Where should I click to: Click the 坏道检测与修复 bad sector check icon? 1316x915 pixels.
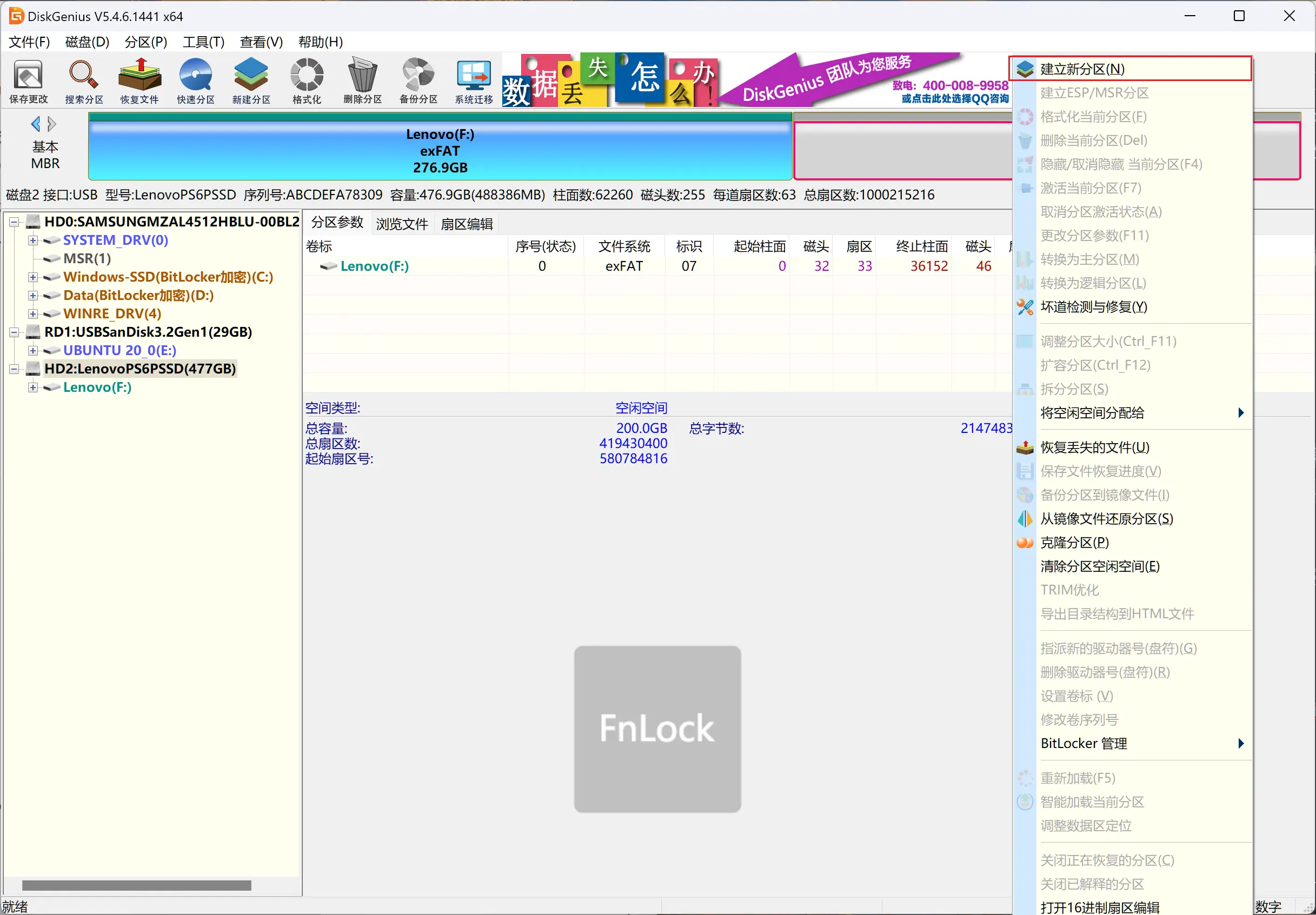(x=1025, y=307)
